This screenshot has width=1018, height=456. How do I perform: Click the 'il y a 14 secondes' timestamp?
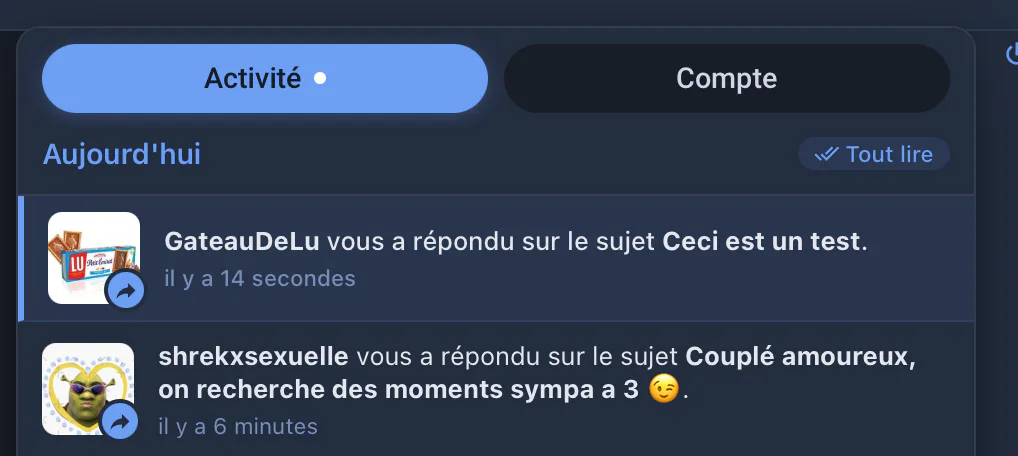(260, 279)
